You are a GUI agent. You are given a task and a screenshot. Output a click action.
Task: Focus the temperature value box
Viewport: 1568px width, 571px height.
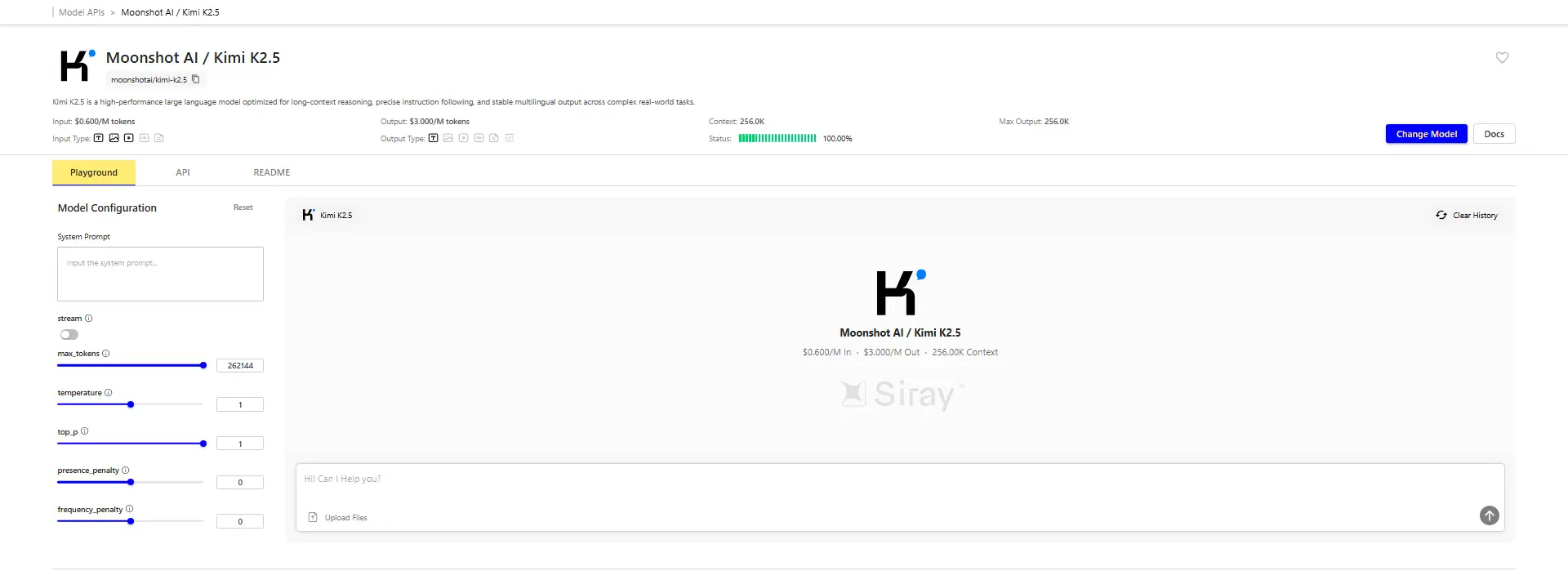pos(240,404)
